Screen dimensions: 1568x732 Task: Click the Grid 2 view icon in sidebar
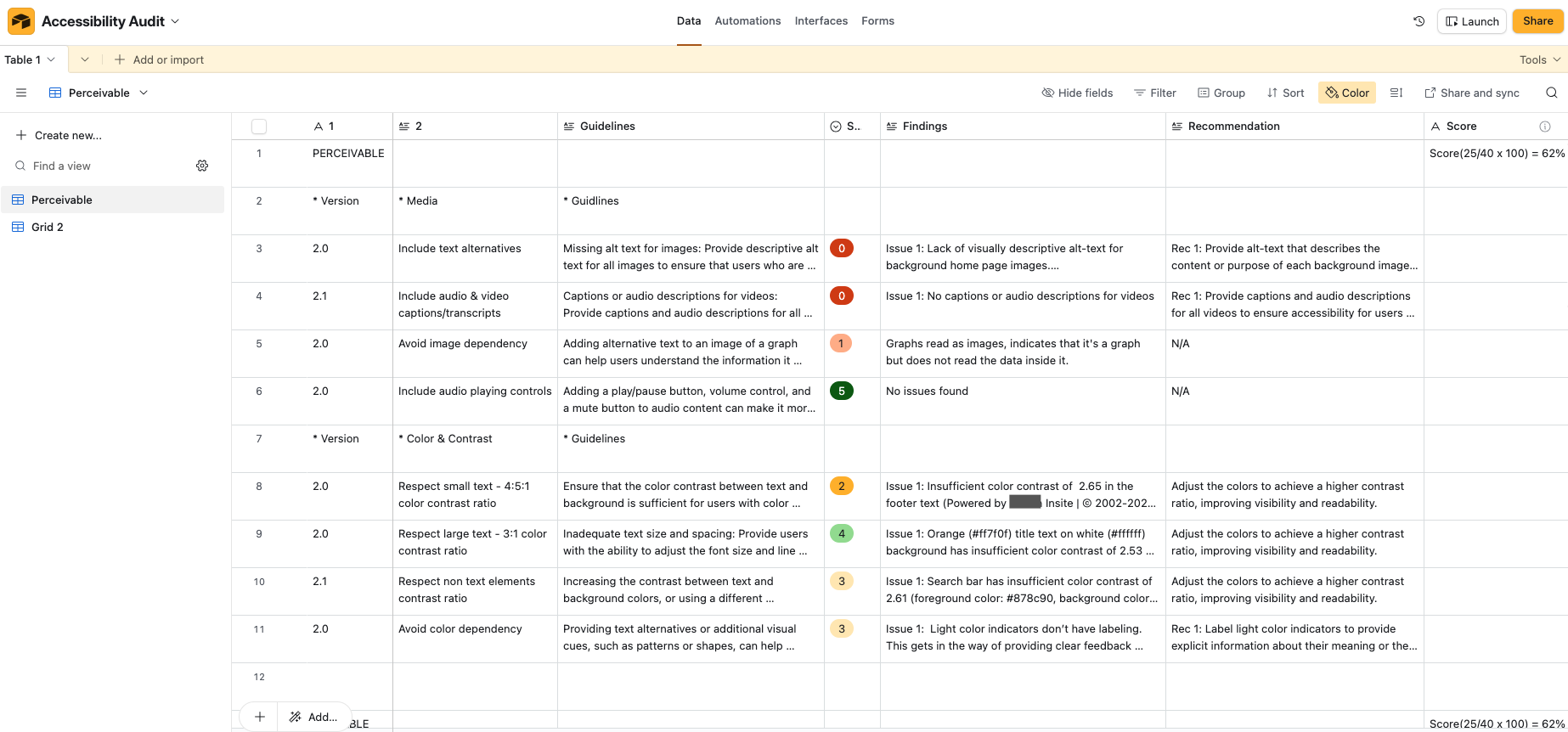pyautogui.click(x=18, y=227)
